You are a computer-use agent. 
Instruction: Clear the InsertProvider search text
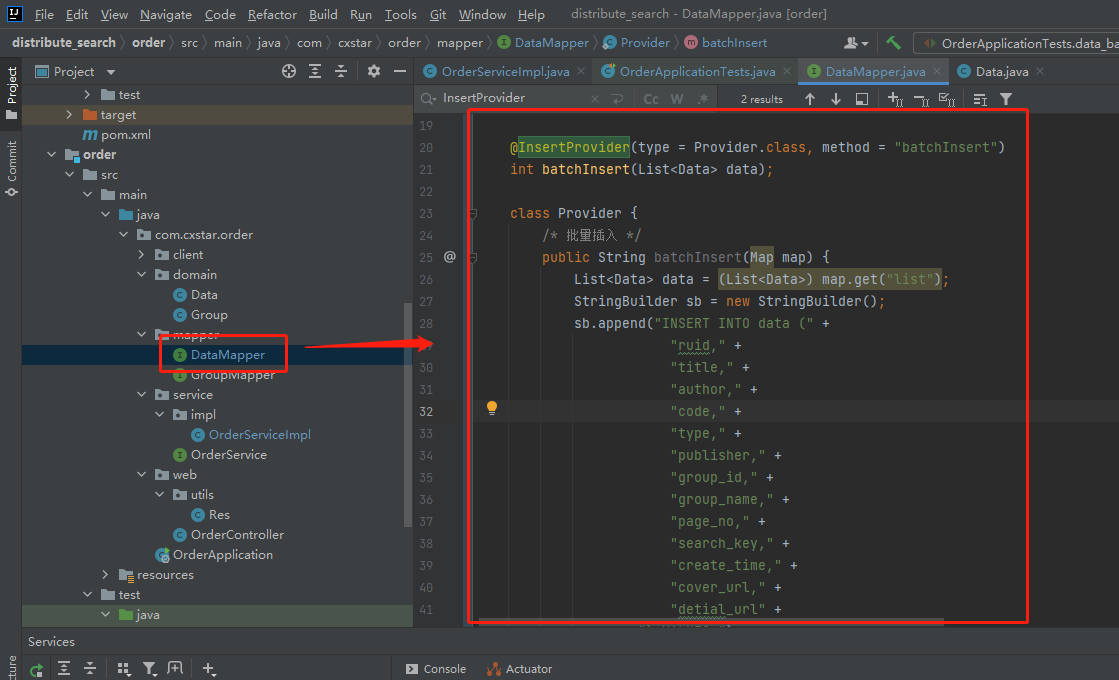coord(594,98)
